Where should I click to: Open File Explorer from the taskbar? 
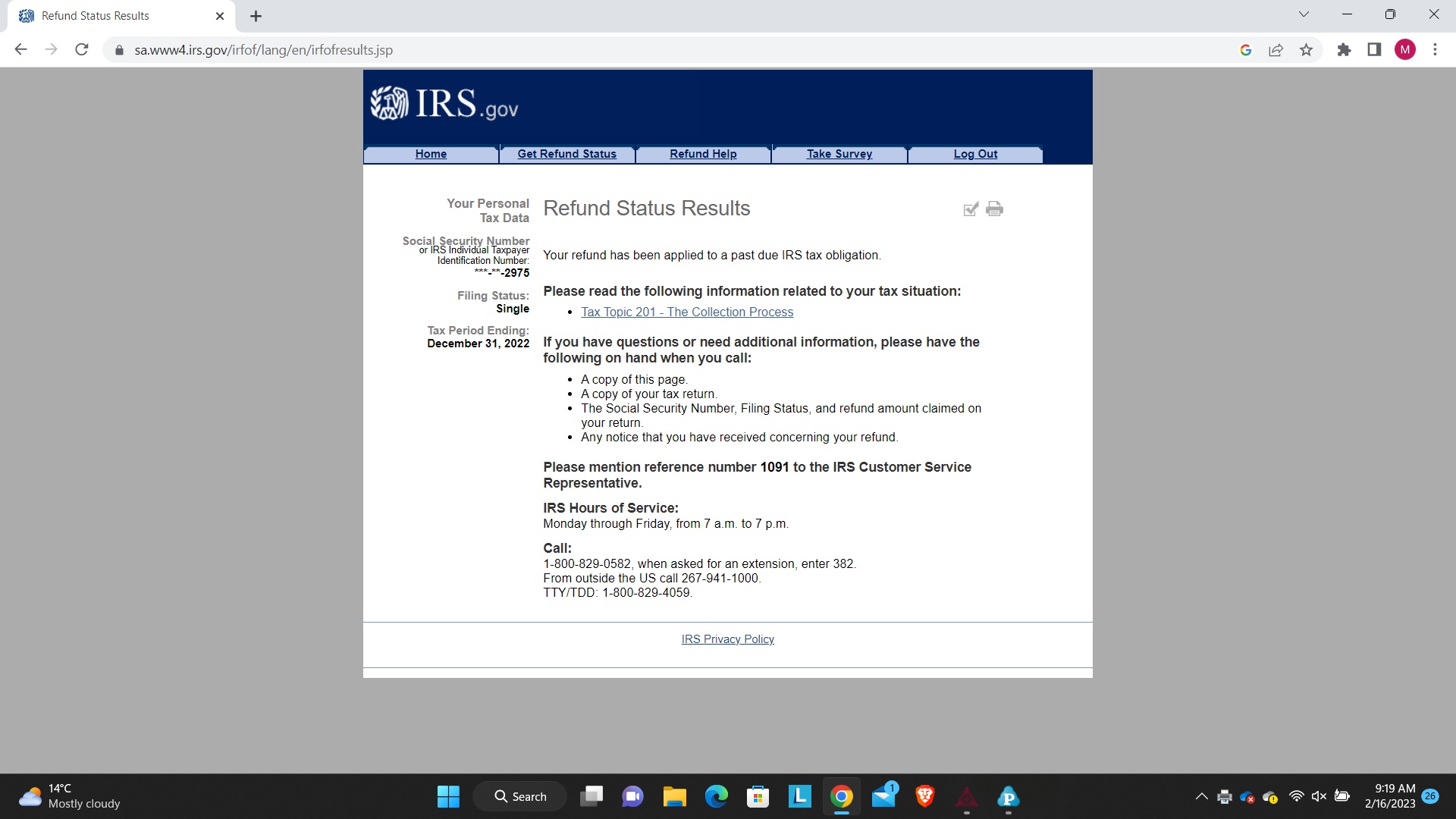(674, 796)
